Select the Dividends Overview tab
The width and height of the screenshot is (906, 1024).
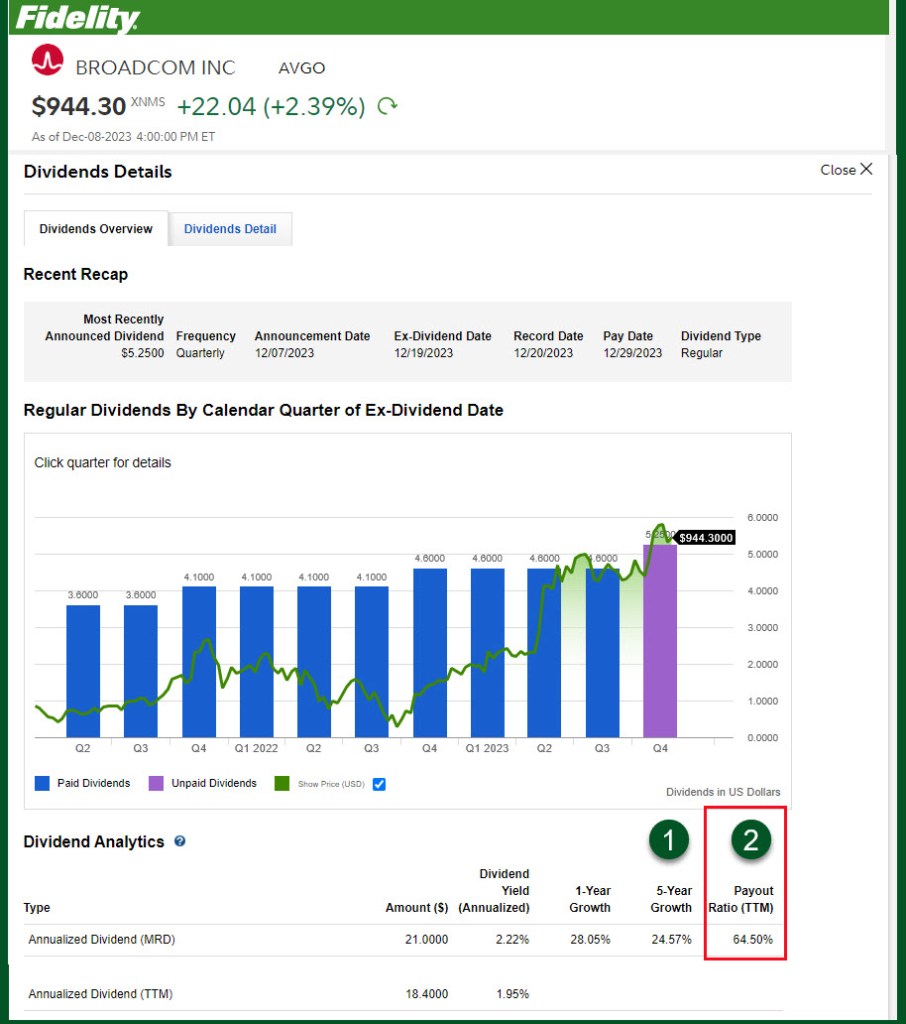[x=96, y=229]
